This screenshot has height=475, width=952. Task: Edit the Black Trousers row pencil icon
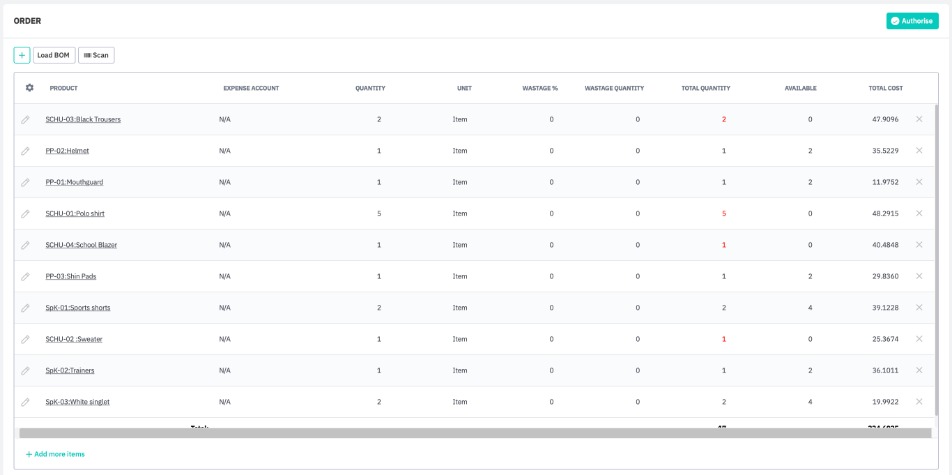pyautogui.click(x=26, y=120)
